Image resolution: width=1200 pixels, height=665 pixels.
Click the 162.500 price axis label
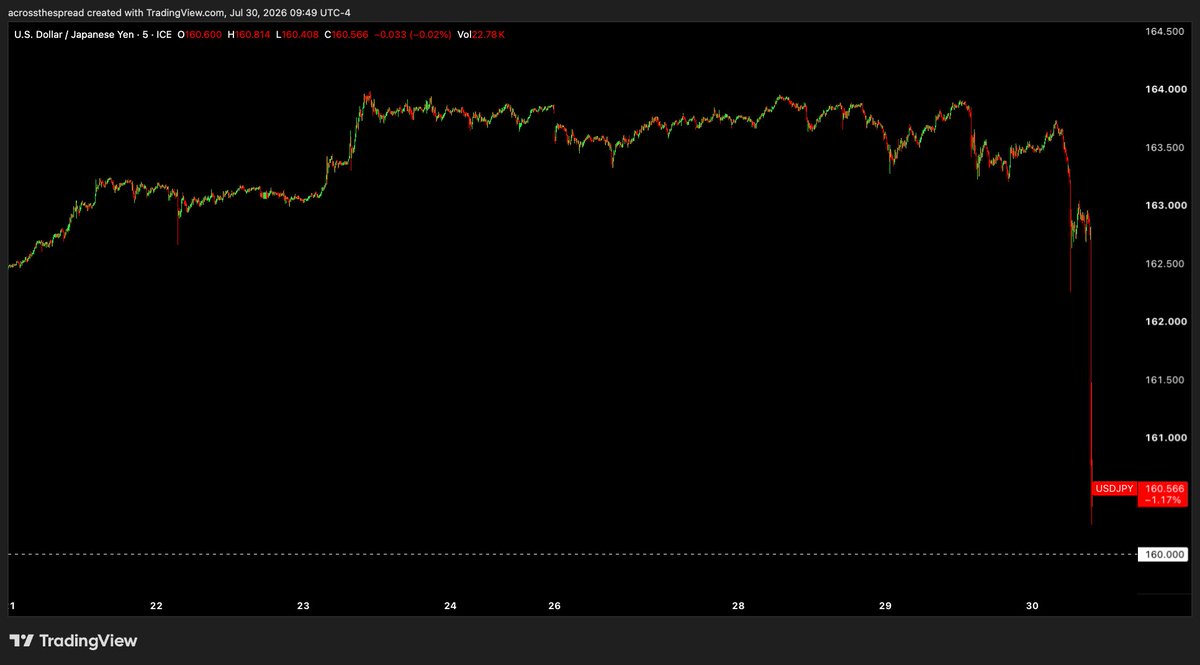click(1164, 264)
